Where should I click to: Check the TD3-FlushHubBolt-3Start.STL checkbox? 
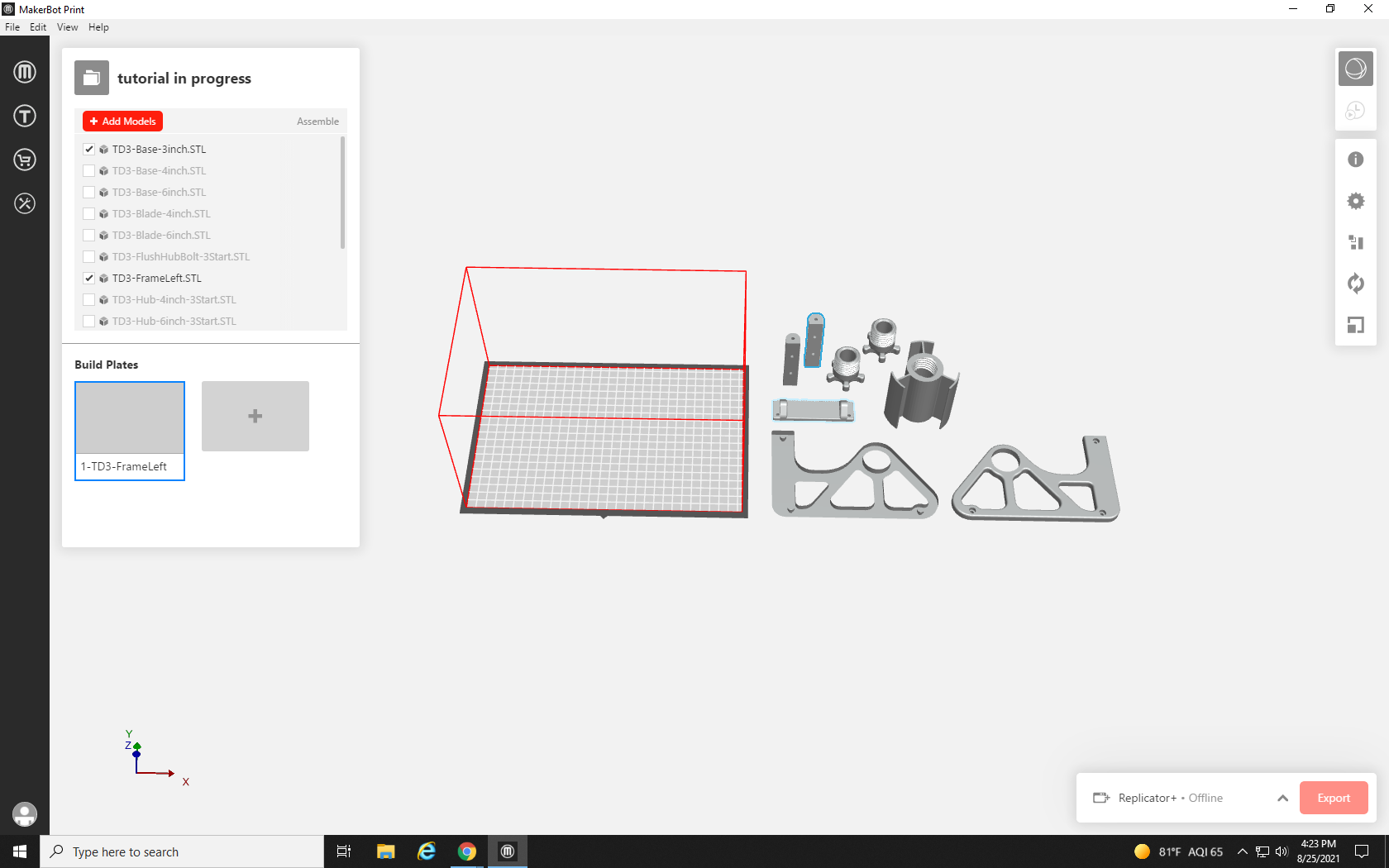[x=89, y=257]
